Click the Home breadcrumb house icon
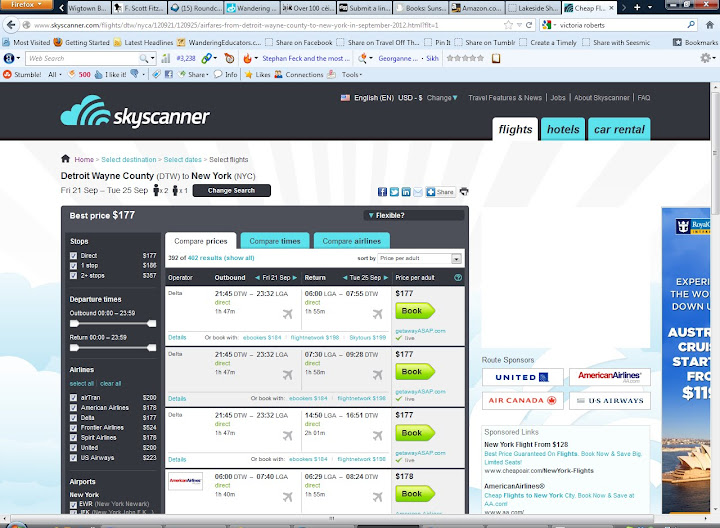 [65, 159]
